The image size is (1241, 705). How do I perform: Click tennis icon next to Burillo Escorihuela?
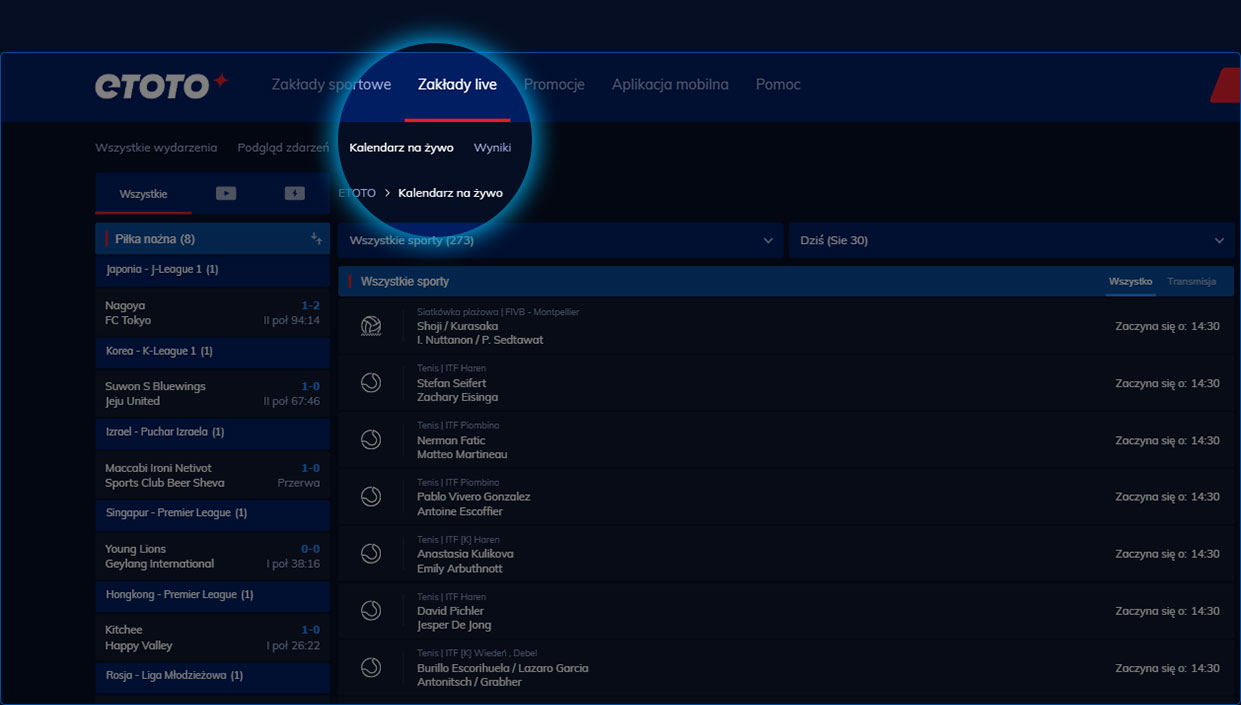tap(371, 667)
